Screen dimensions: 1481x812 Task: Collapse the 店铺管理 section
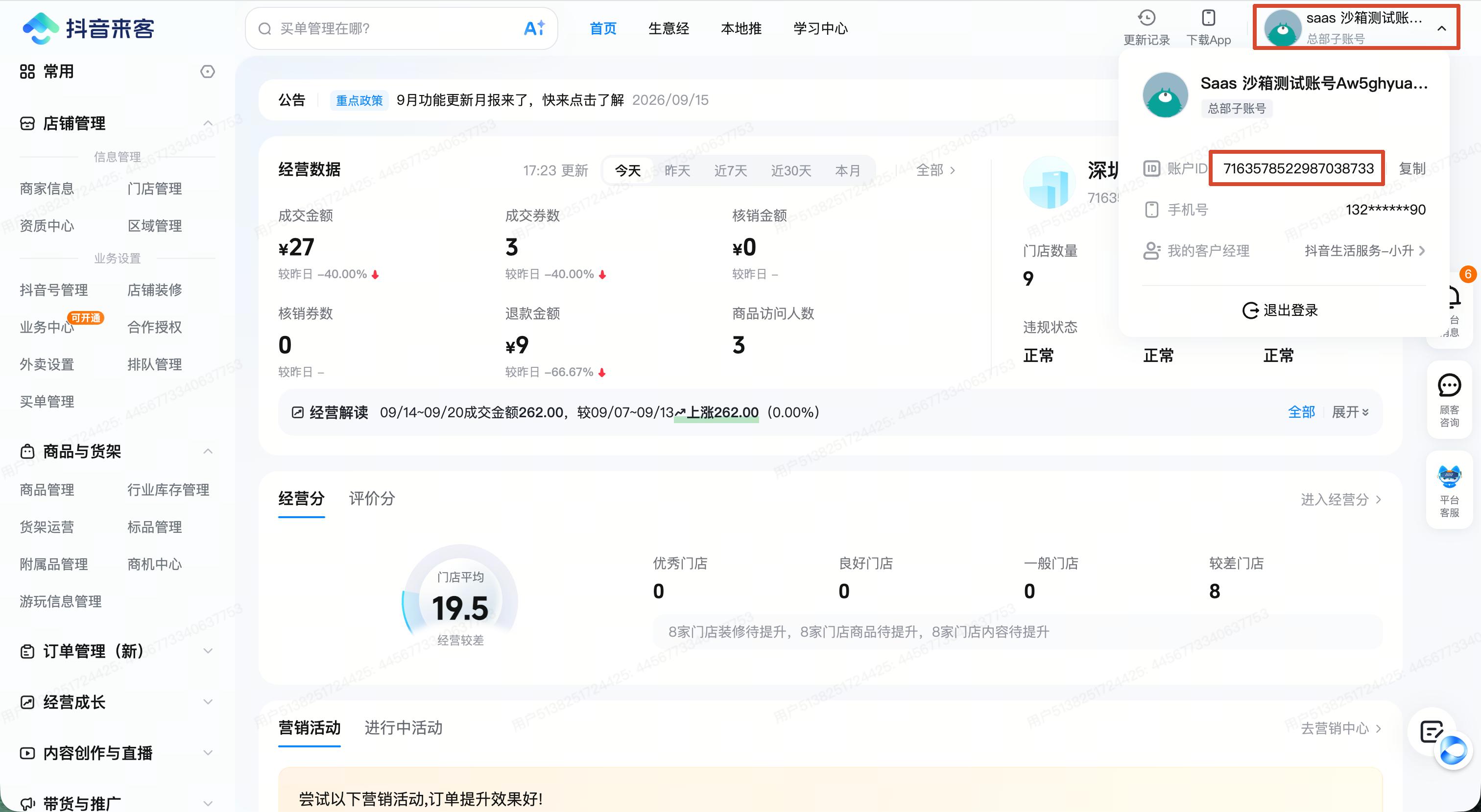pos(208,123)
